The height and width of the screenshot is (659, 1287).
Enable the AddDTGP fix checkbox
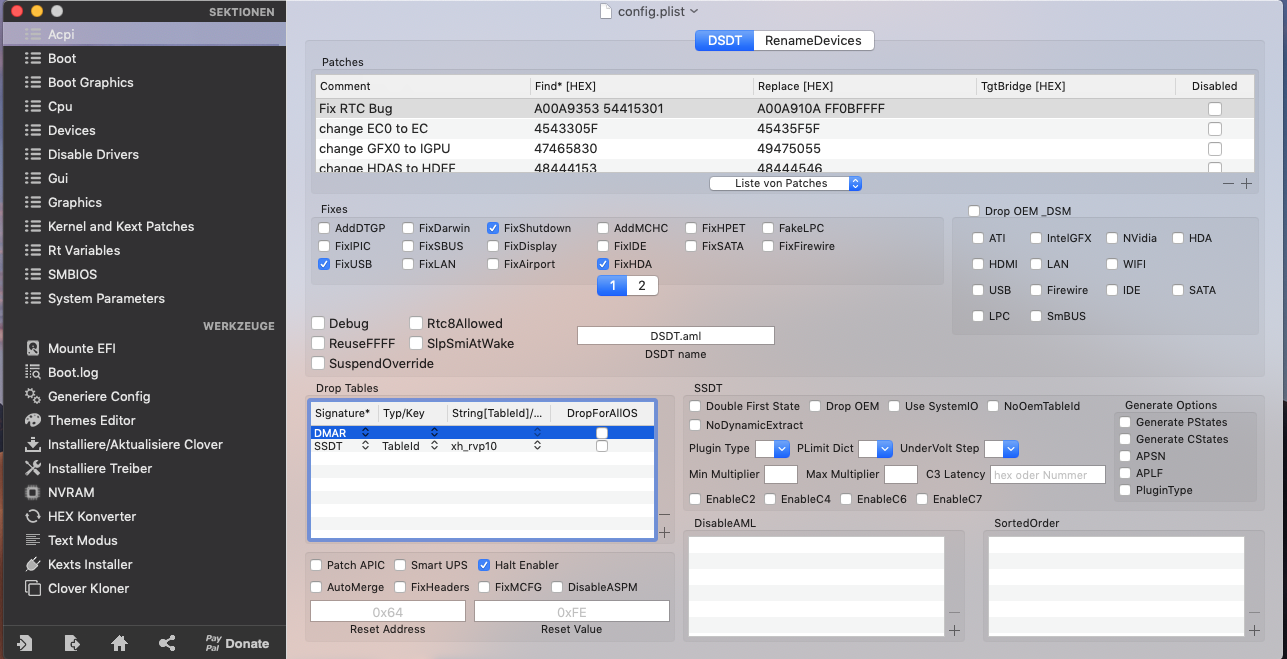324,228
